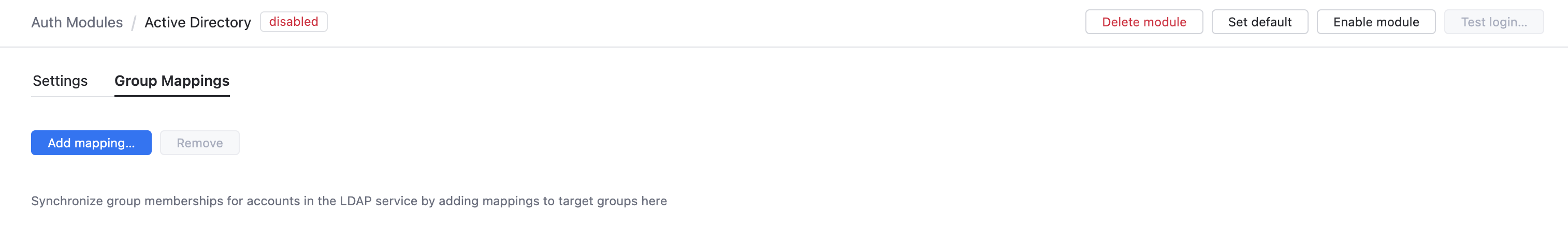1568x243 pixels.
Task: Go back to Auth Modules breadcrumb
Action: (x=77, y=22)
